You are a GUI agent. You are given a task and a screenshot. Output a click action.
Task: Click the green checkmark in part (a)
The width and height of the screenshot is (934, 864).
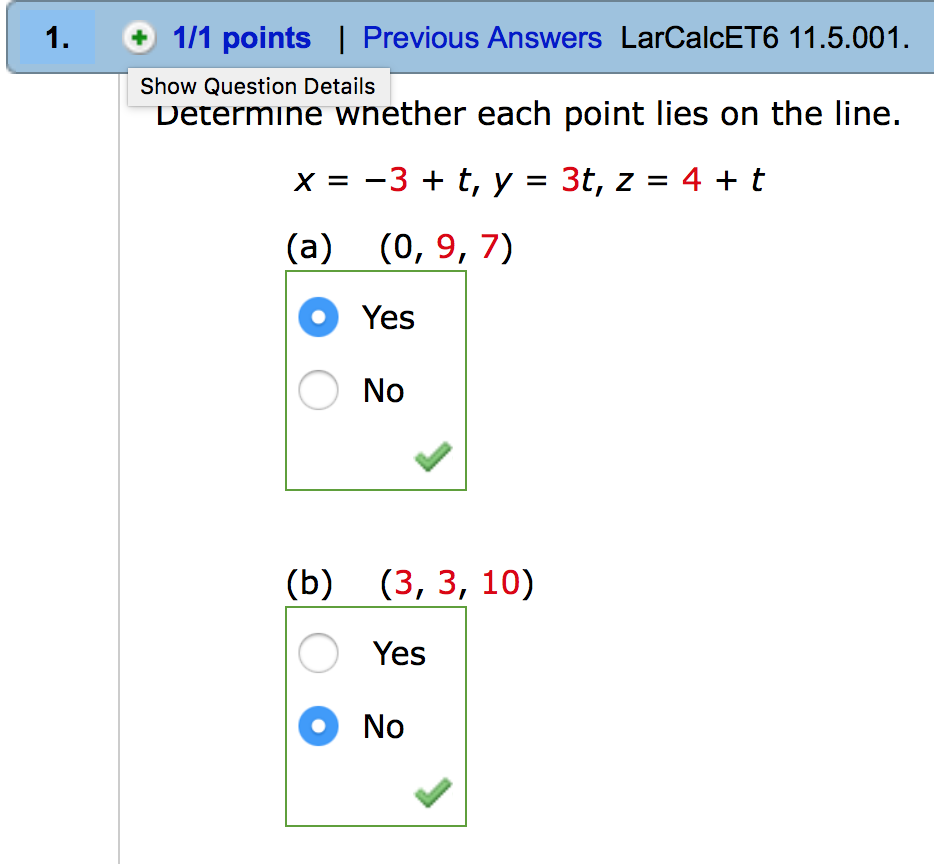coord(432,458)
